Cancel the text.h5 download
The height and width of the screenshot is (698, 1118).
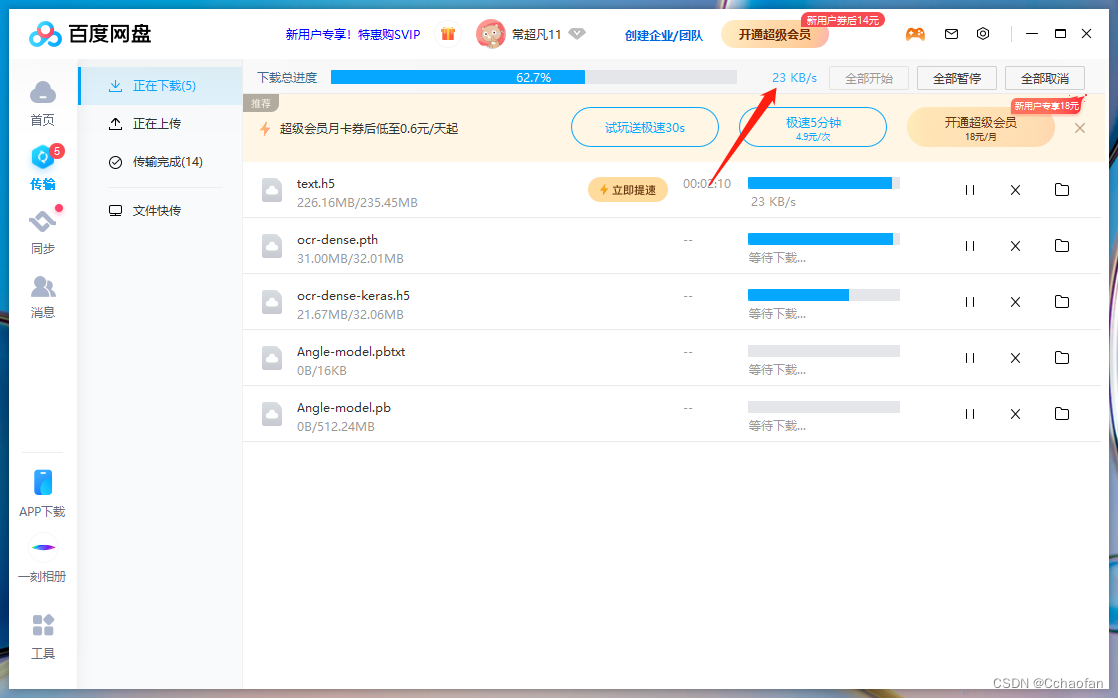pos(1015,190)
